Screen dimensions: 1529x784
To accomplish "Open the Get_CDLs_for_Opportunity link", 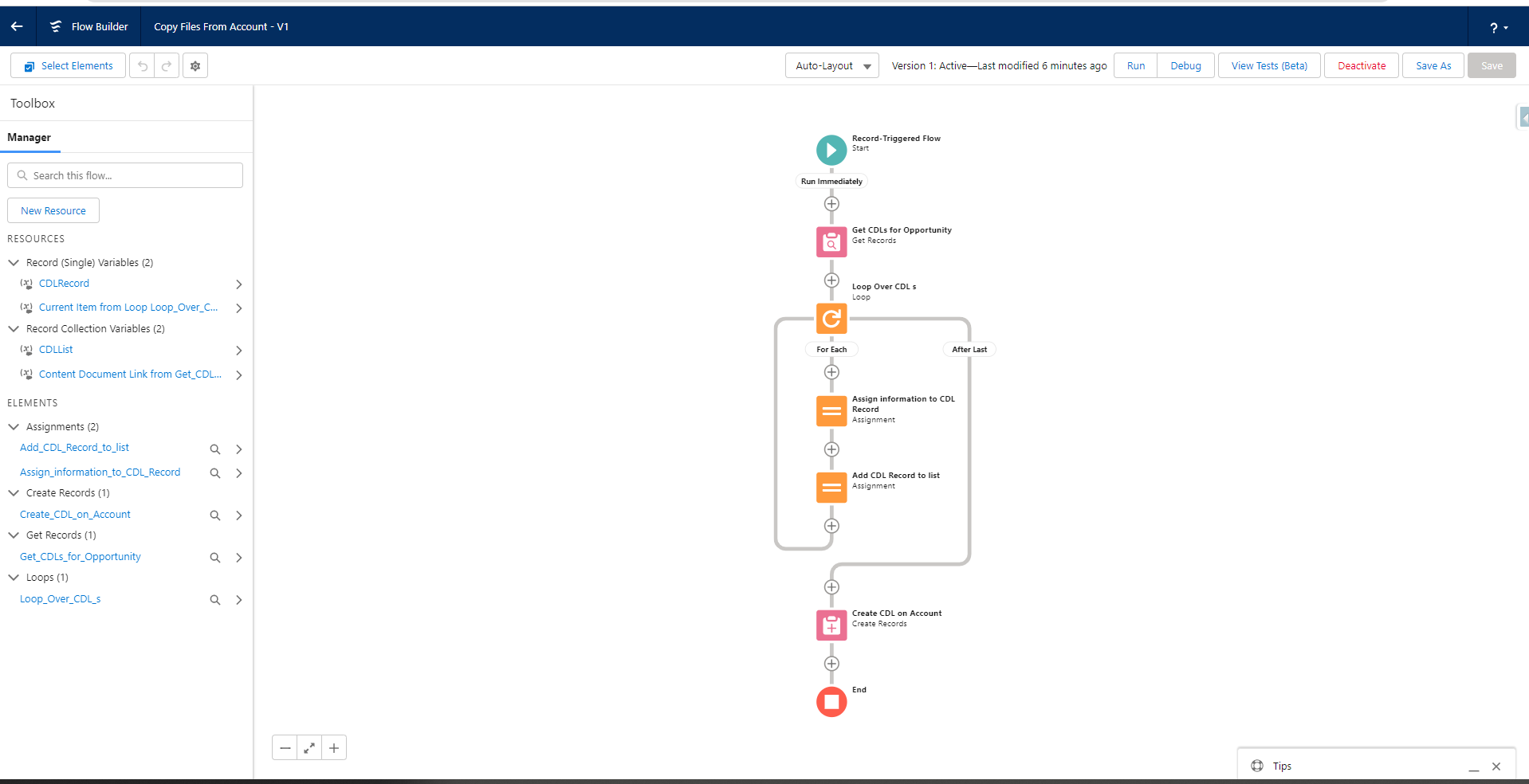I will point(81,557).
